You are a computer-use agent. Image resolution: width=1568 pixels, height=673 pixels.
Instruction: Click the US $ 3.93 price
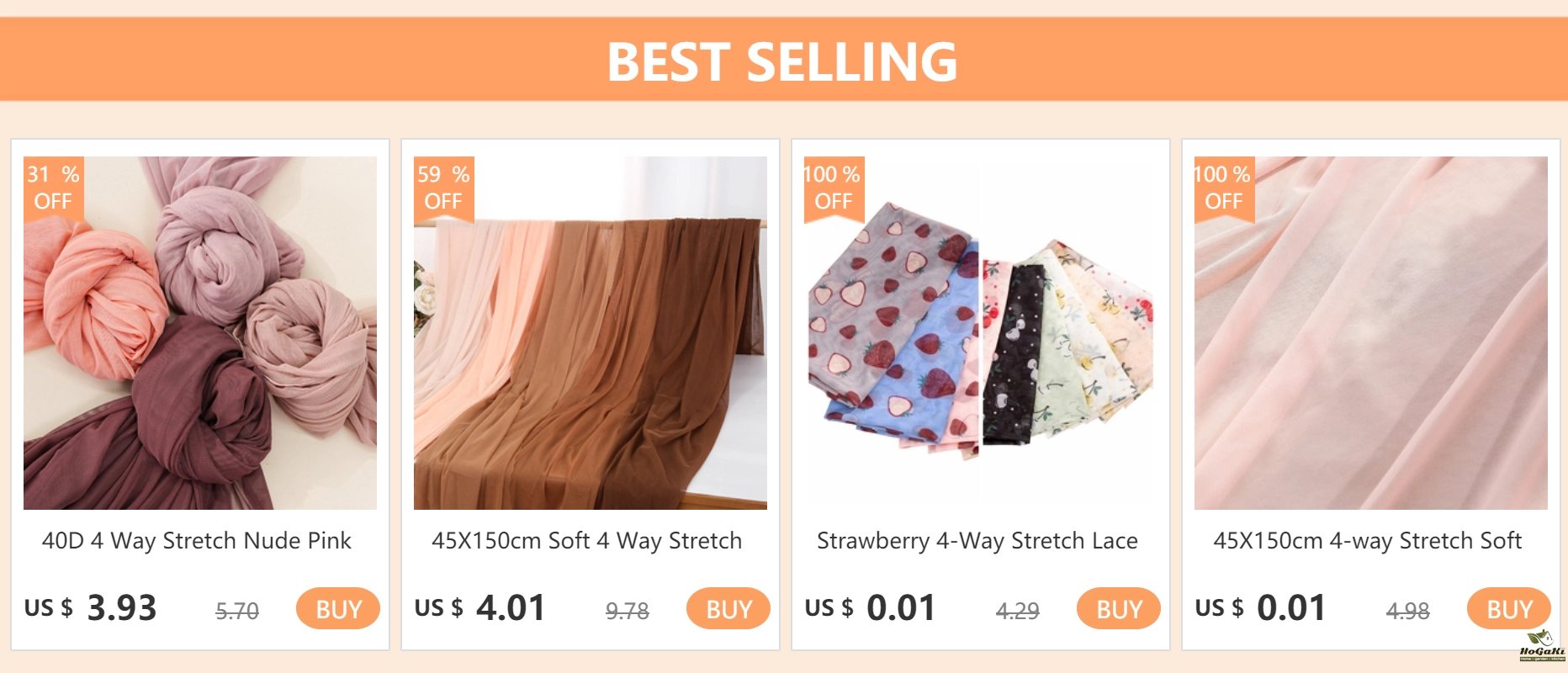(91, 607)
